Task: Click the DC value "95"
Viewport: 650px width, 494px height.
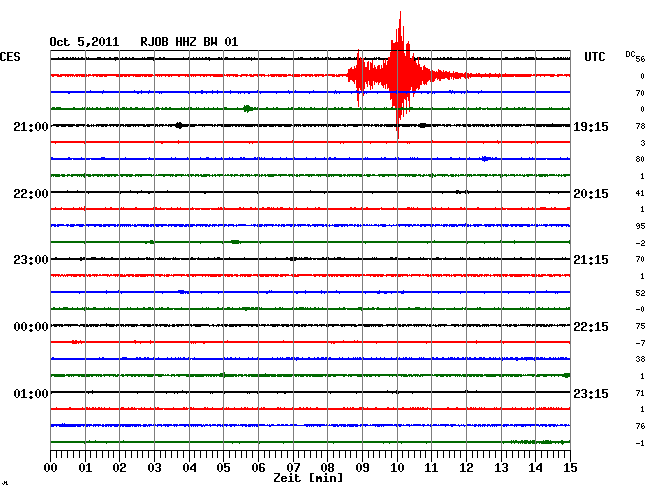Action: 640,226
